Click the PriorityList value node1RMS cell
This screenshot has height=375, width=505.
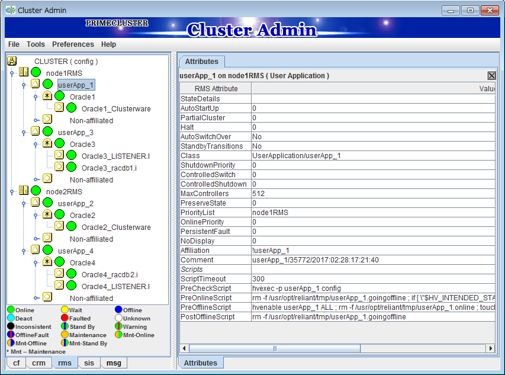tap(373, 213)
